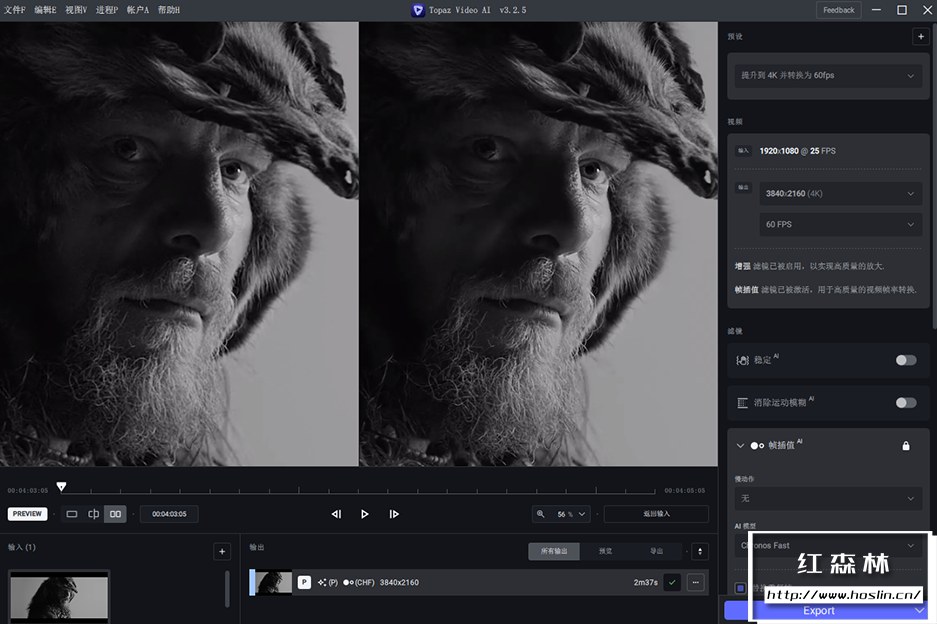Select side-by-side view layout icon

(x=115, y=514)
